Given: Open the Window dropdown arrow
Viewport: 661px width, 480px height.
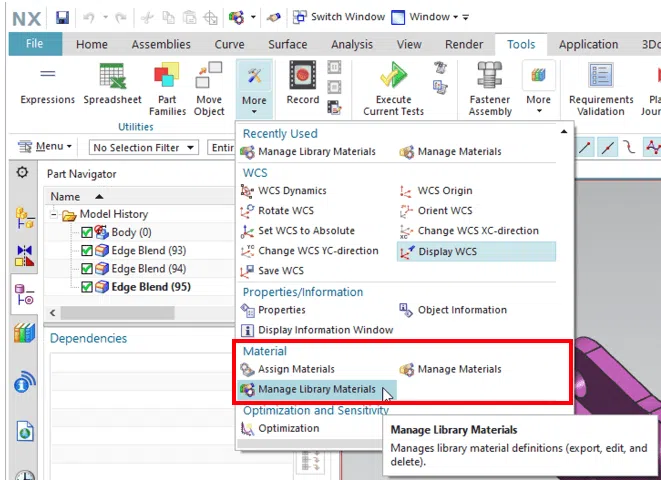Looking at the screenshot, I should (456, 17).
